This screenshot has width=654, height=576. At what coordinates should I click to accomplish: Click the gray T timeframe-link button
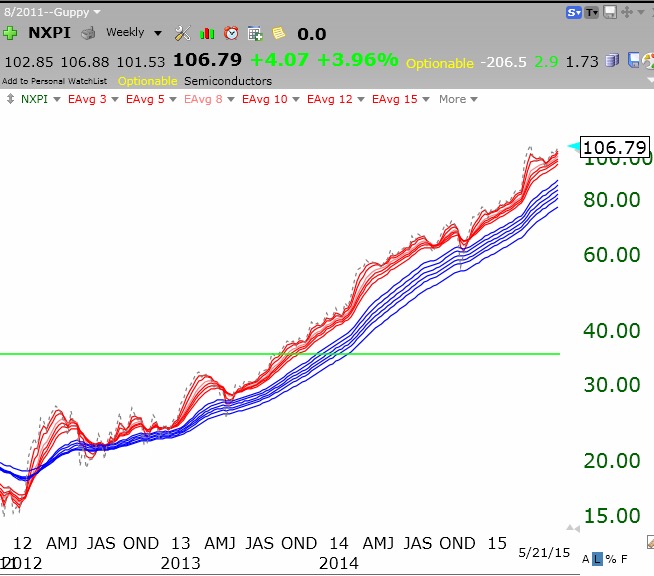point(591,13)
